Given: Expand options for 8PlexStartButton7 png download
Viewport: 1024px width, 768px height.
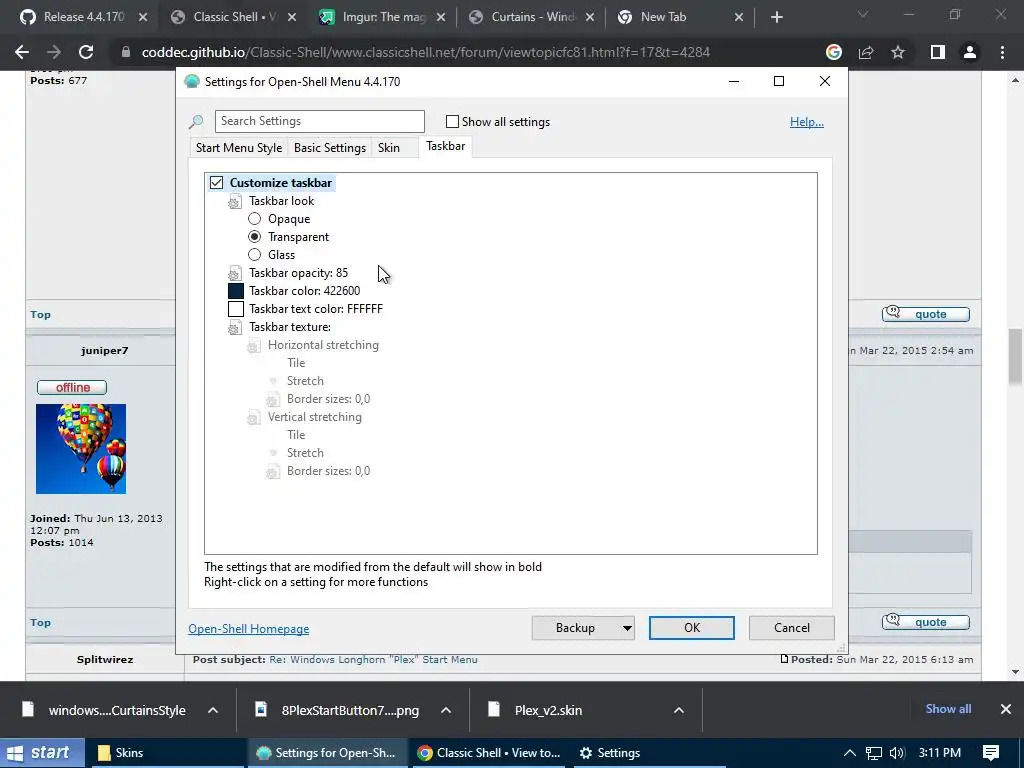Looking at the screenshot, I should [x=446, y=711].
